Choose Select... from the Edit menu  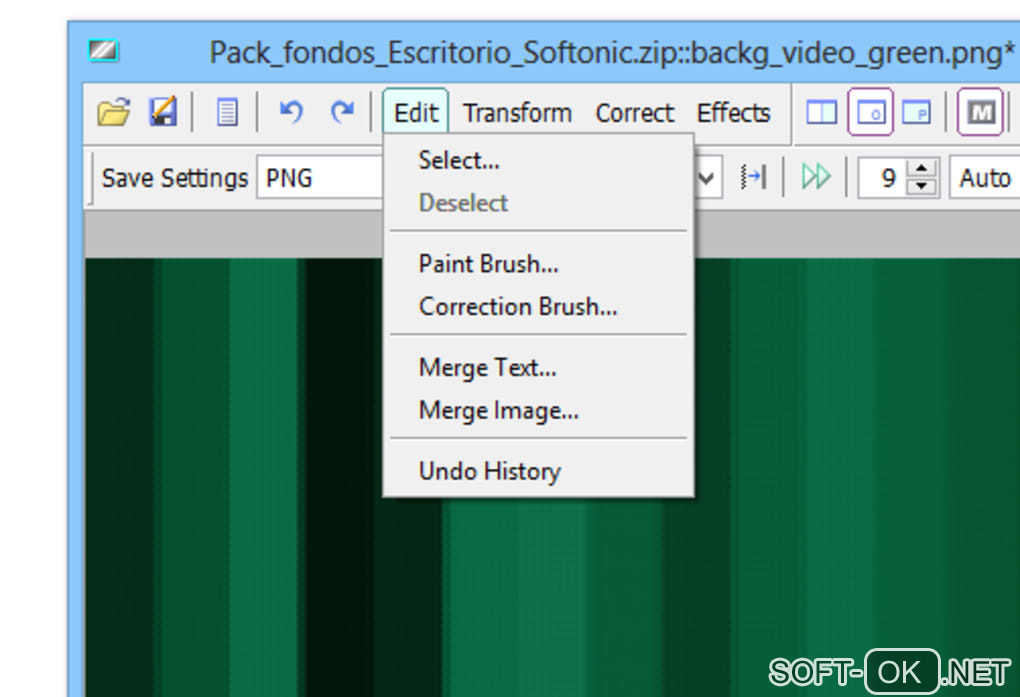click(x=538, y=160)
